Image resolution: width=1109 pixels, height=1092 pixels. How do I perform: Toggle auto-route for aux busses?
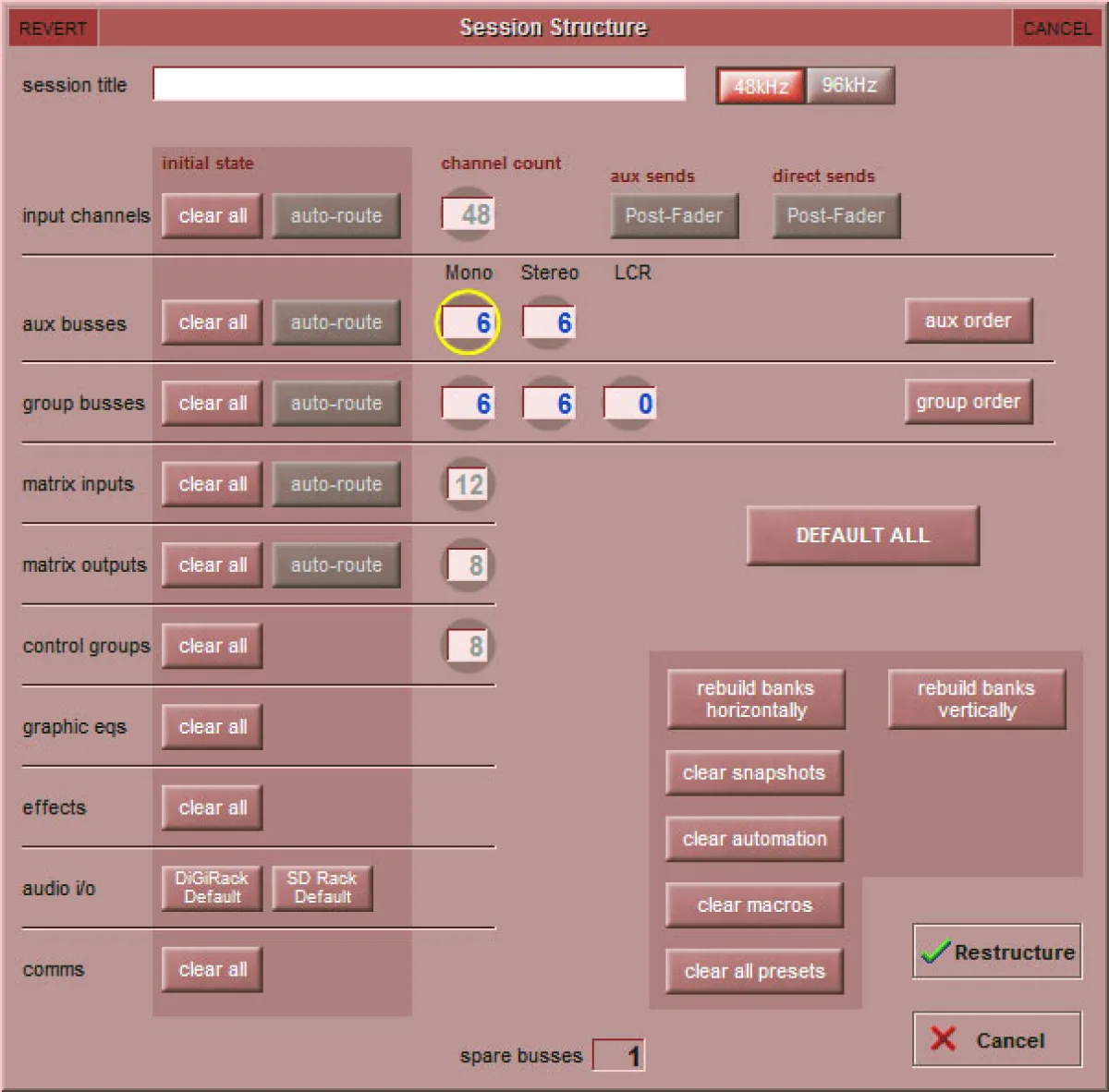pos(336,322)
